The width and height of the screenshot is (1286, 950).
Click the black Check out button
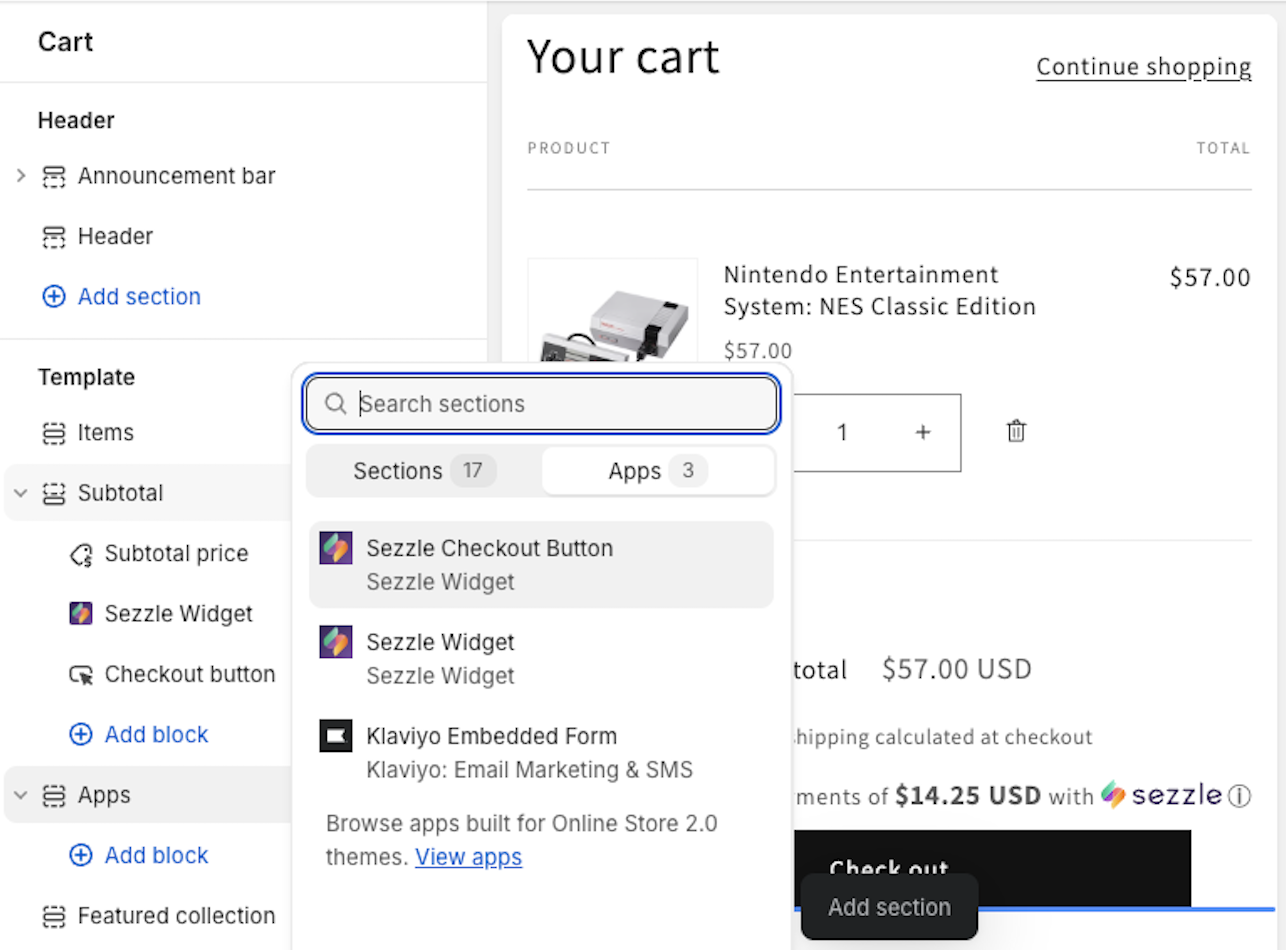pyautogui.click(x=991, y=868)
